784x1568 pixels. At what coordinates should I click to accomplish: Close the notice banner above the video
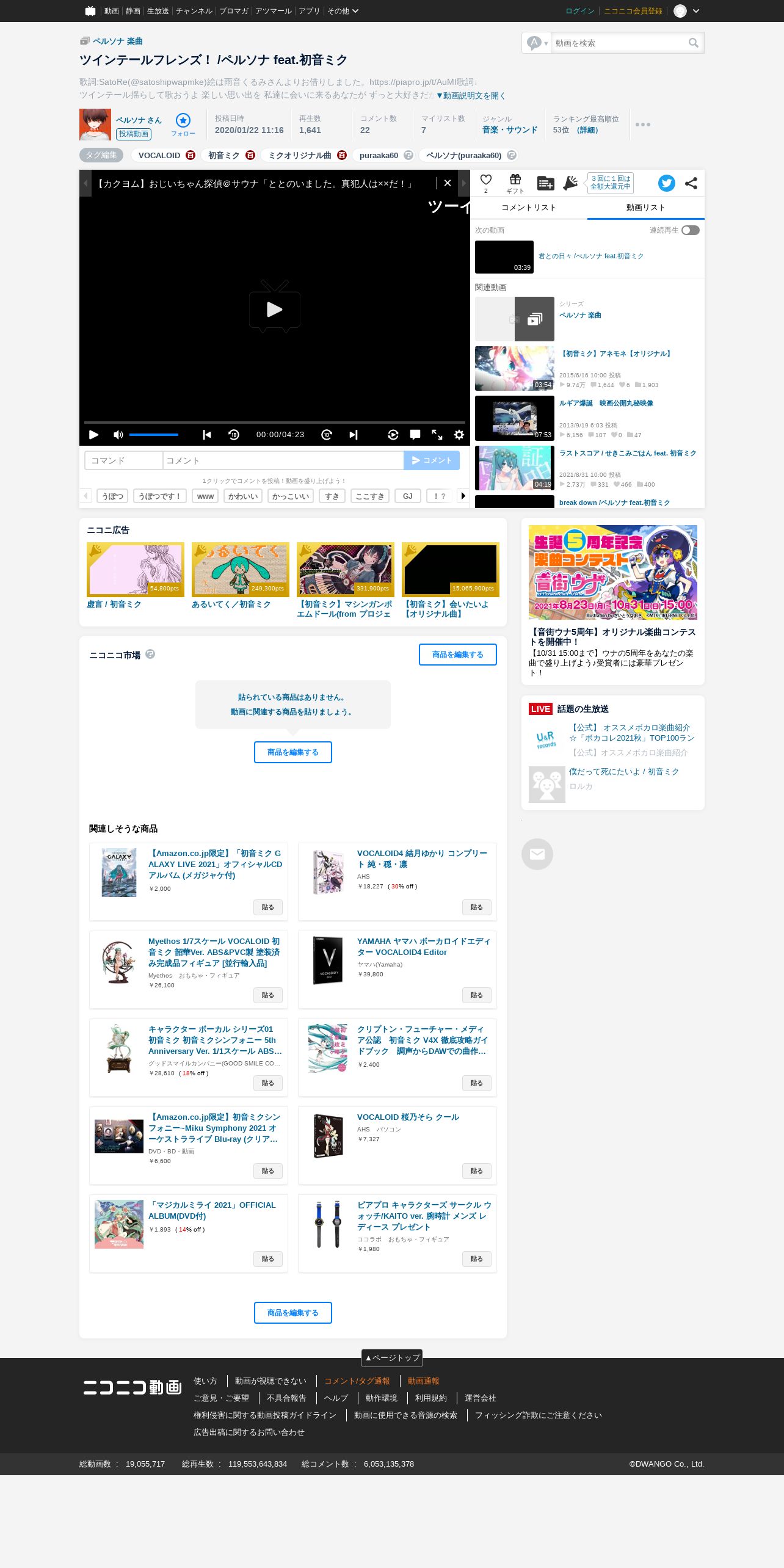coord(448,183)
